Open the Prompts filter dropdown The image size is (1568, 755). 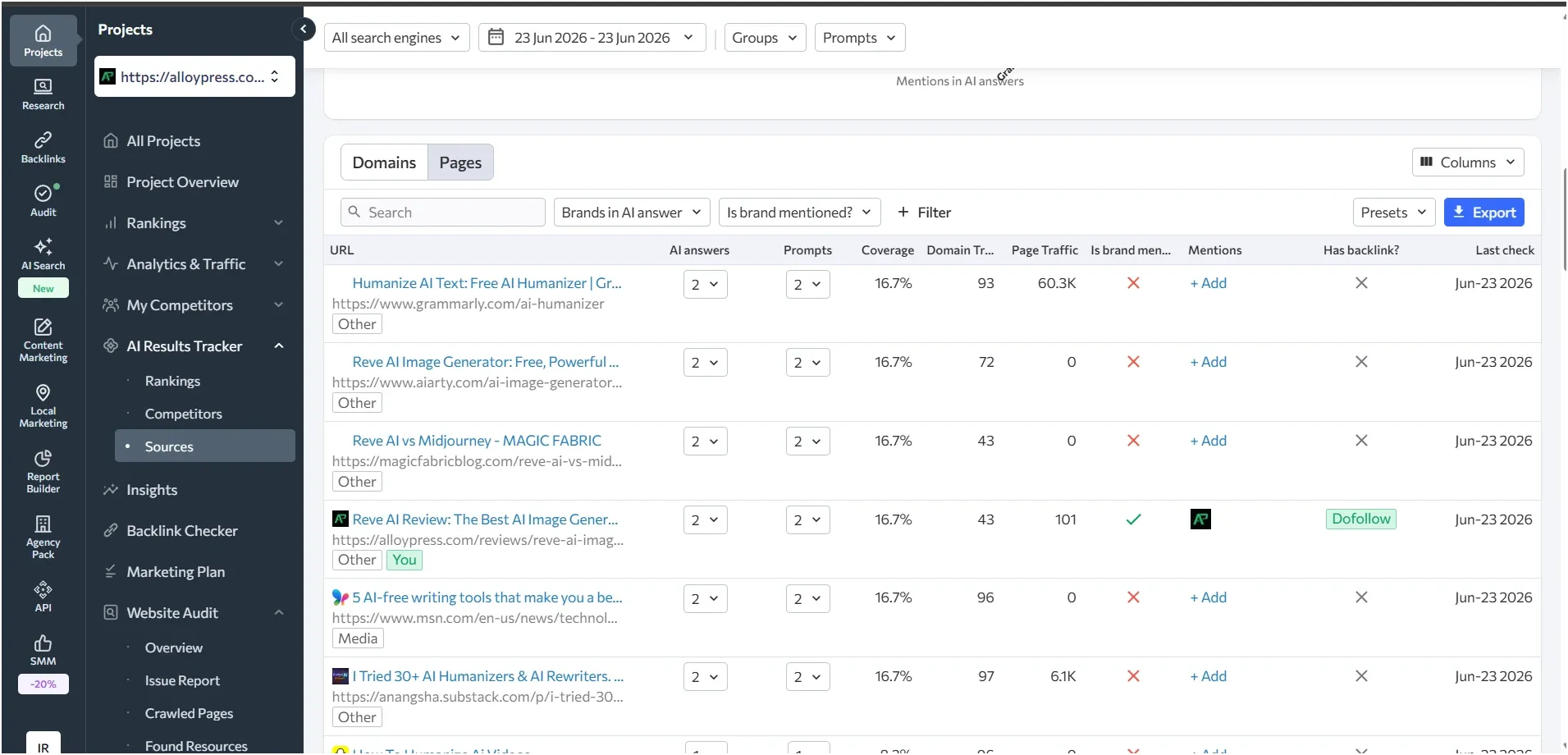click(860, 38)
